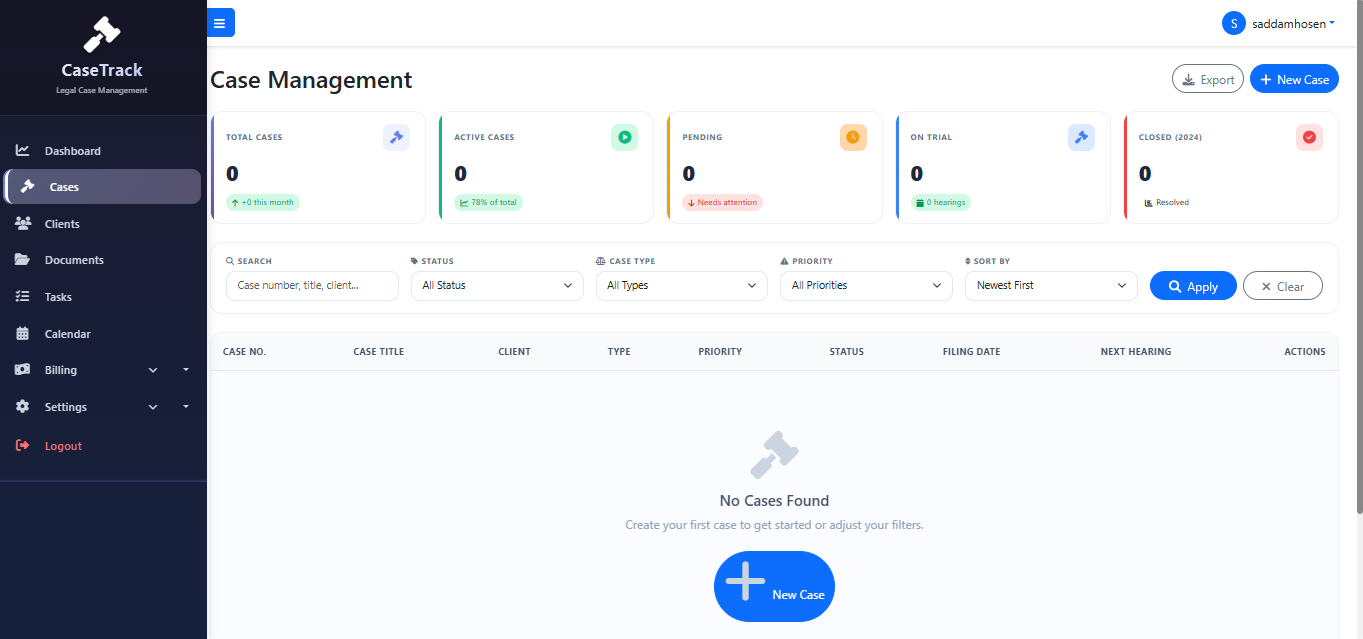Apply the filters with Apply button
The image size is (1363, 639).
(x=1193, y=286)
